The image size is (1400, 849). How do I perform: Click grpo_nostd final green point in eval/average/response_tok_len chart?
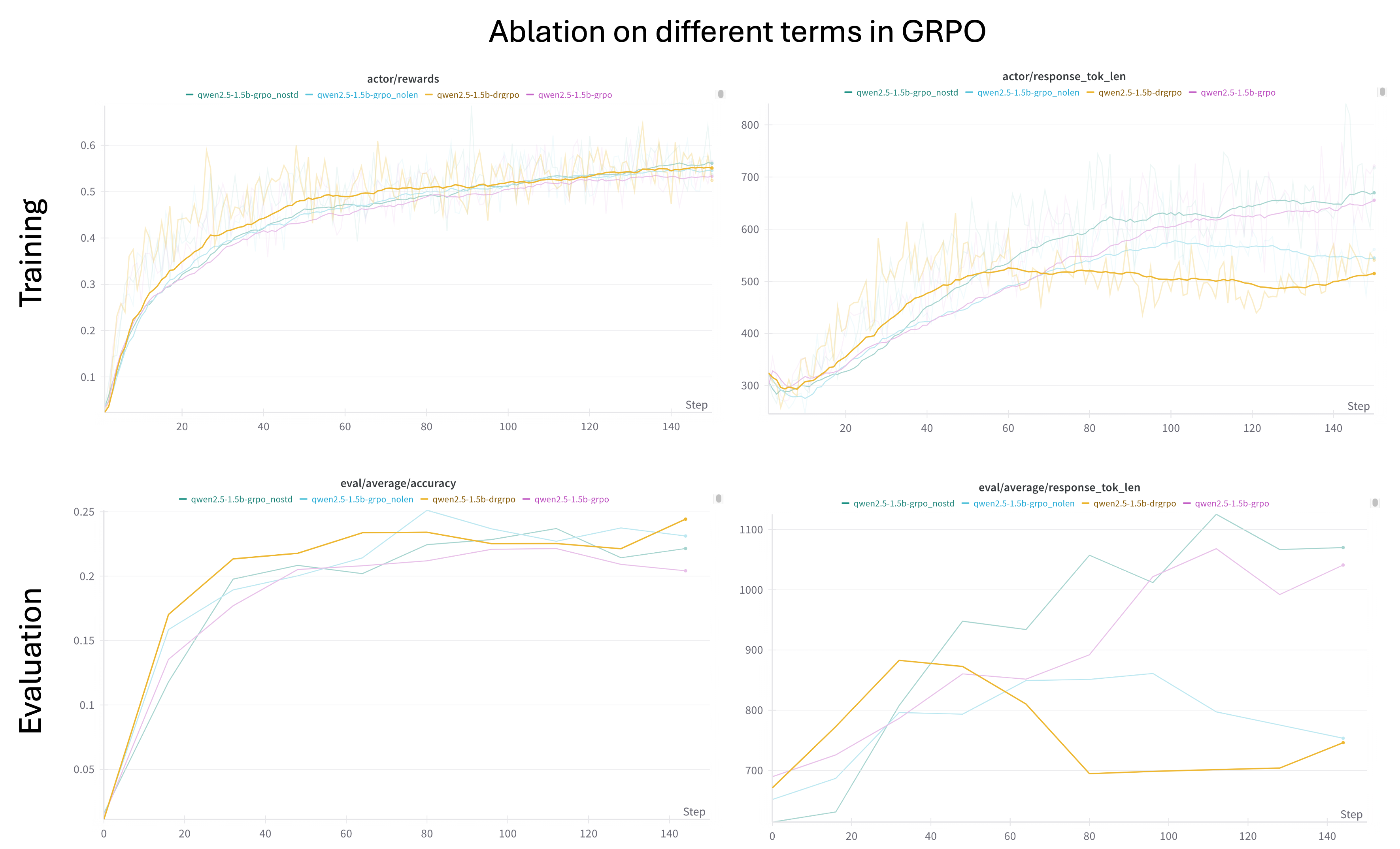click(1343, 548)
